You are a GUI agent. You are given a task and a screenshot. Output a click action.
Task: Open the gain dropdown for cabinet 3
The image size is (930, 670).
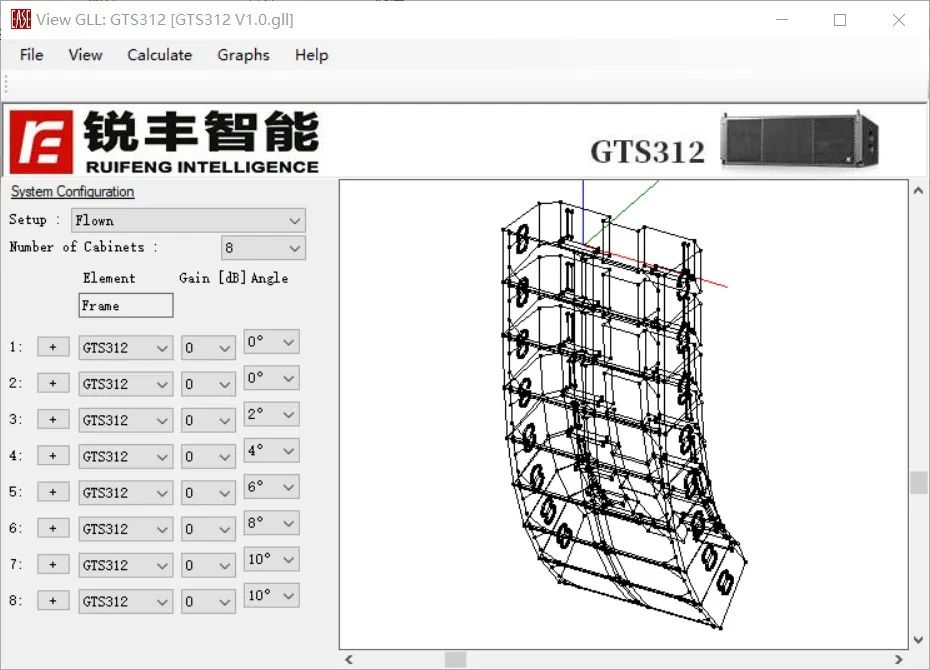pos(208,420)
